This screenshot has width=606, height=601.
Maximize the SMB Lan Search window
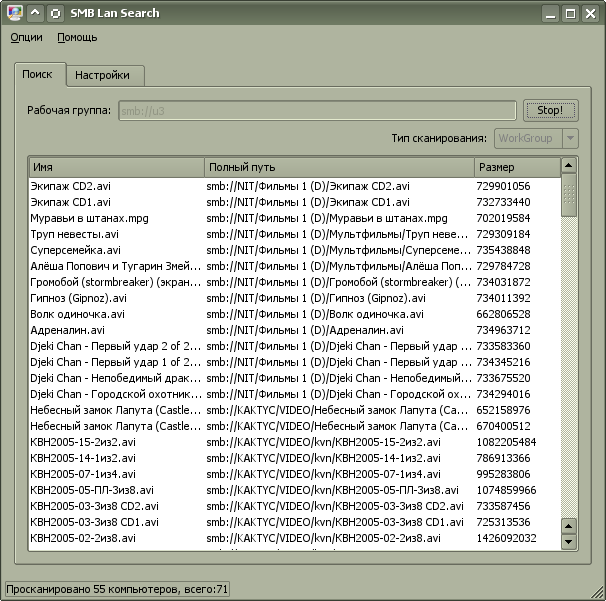[x=570, y=14]
